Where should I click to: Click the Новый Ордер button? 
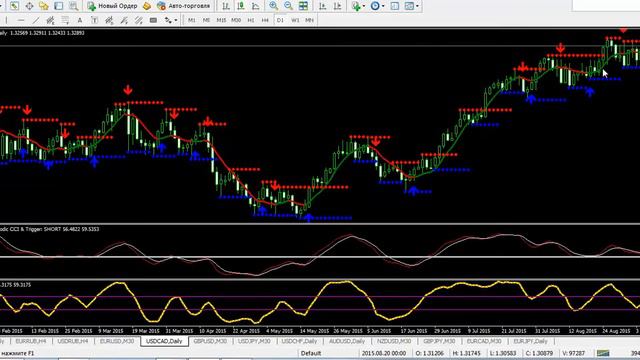(112, 6)
